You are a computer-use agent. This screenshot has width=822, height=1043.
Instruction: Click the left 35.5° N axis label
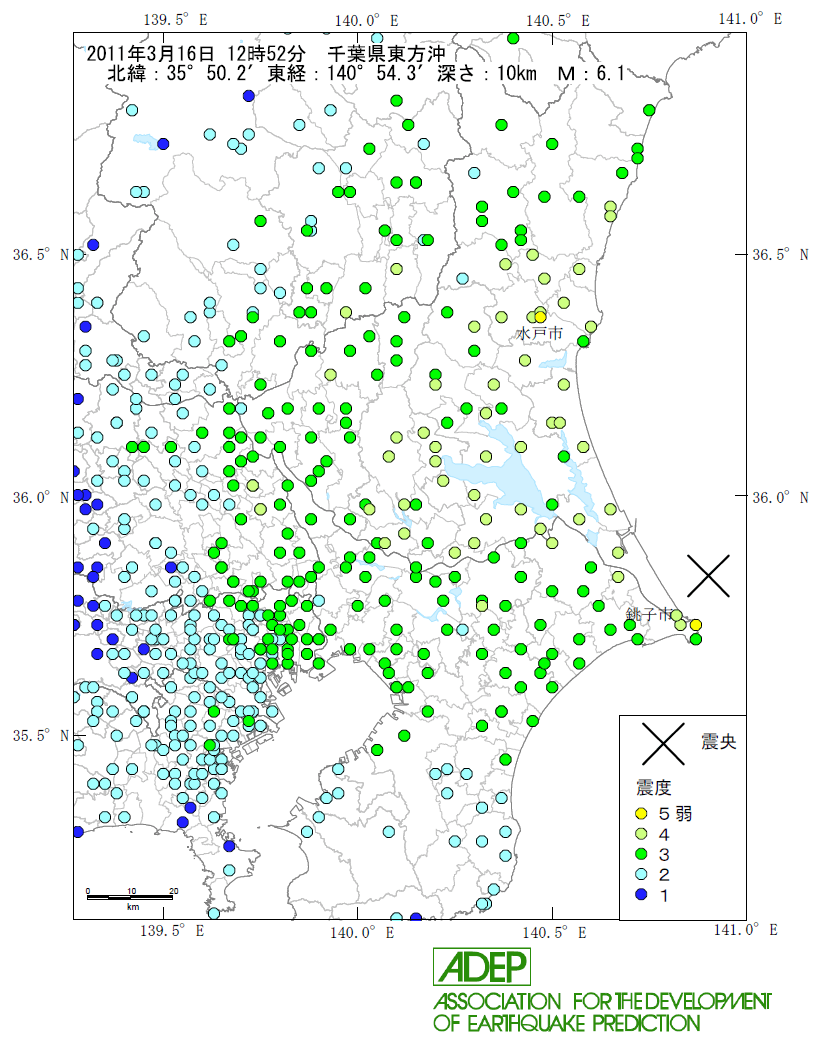pyautogui.click(x=41, y=735)
